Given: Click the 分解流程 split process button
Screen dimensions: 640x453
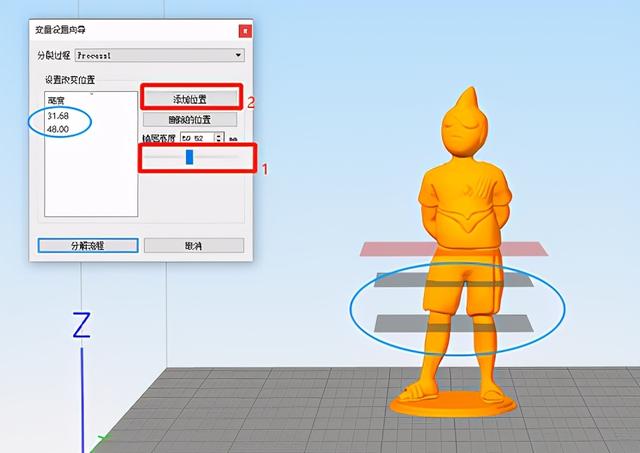Looking at the screenshot, I should [x=88, y=246].
